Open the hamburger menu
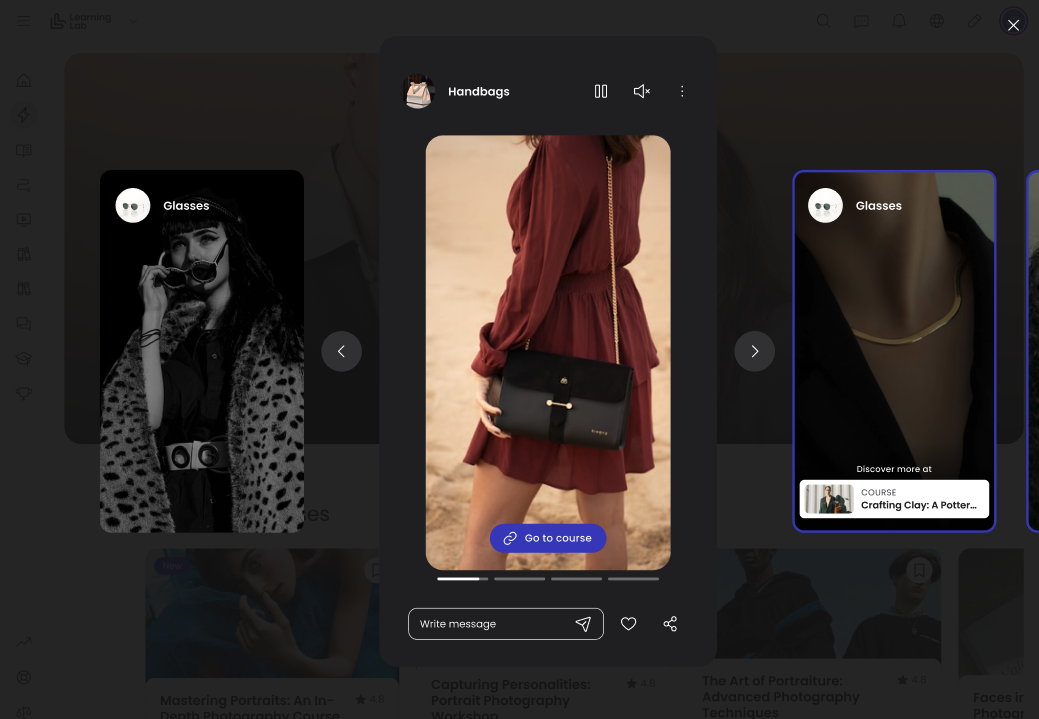This screenshot has width=1039, height=719. point(24,21)
